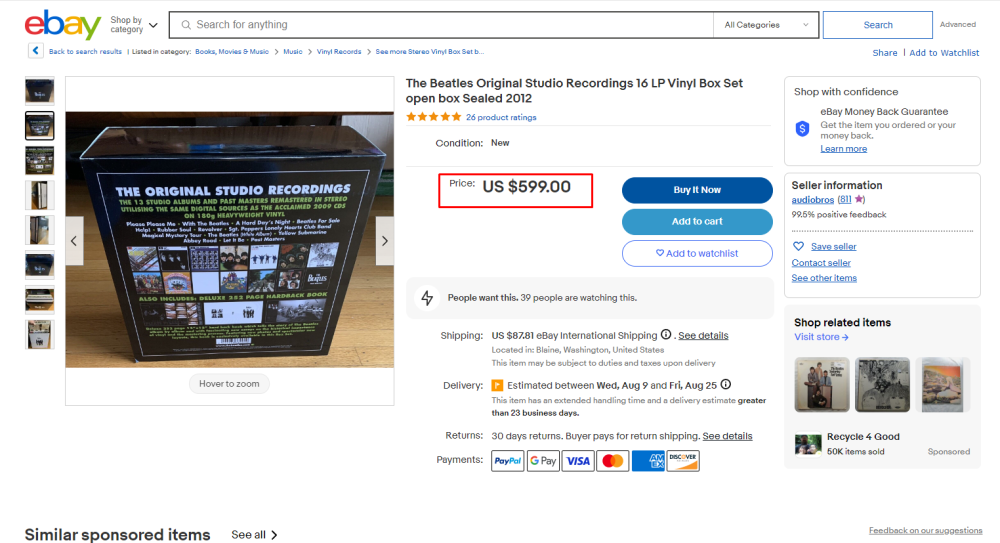Toggle Add to watchlist button
This screenshot has height=543, width=1000.
point(697,254)
